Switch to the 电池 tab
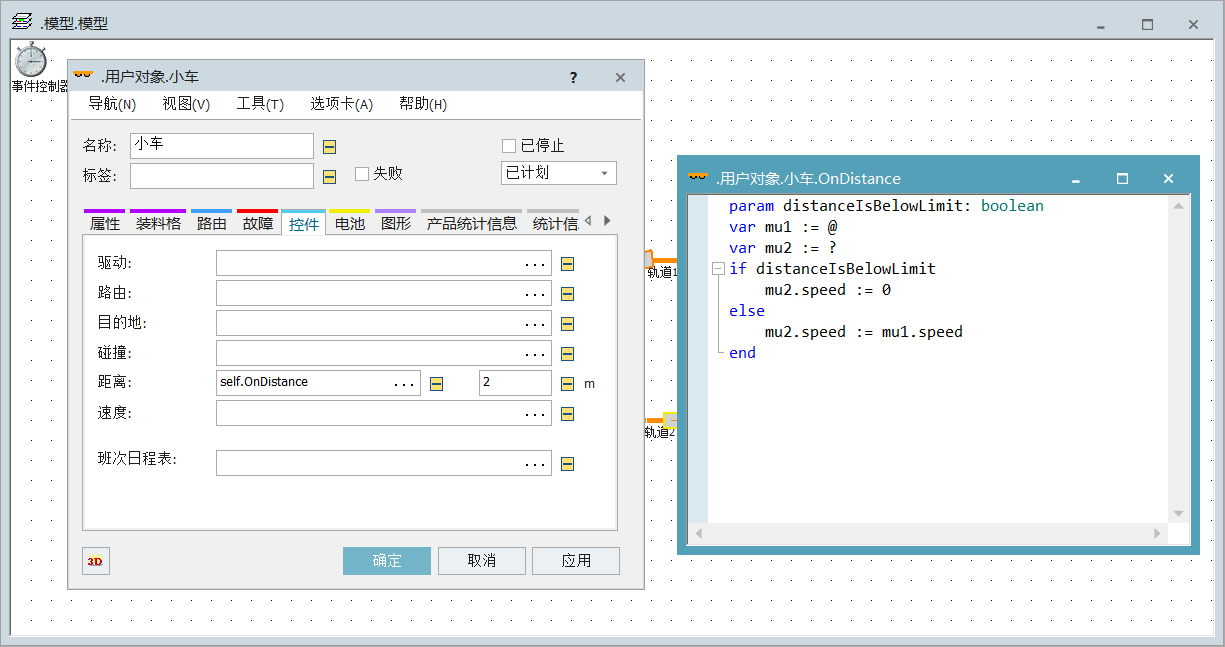This screenshot has height=647, width=1225. pyautogui.click(x=350, y=223)
